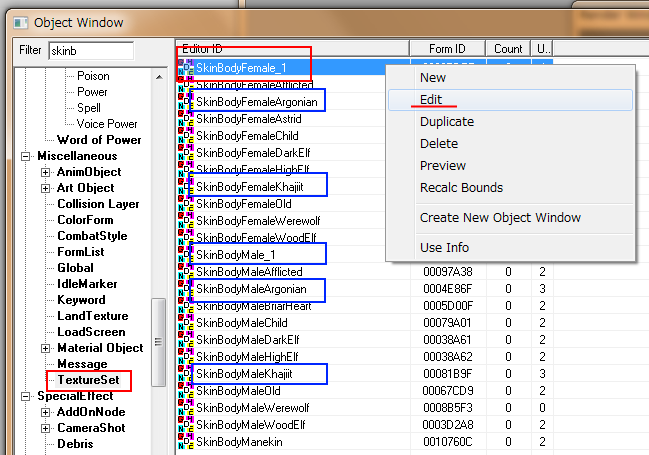Collapse the SpecialEffect tree category

26,396
